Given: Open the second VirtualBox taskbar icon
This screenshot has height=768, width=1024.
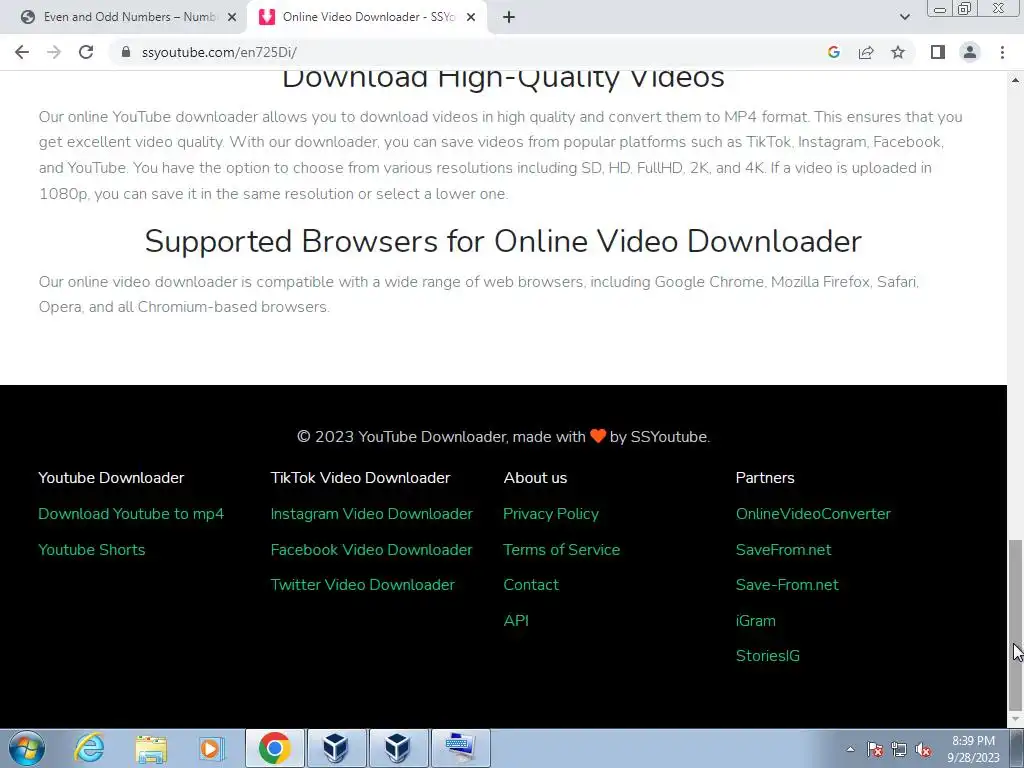Looking at the screenshot, I should (397, 748).
